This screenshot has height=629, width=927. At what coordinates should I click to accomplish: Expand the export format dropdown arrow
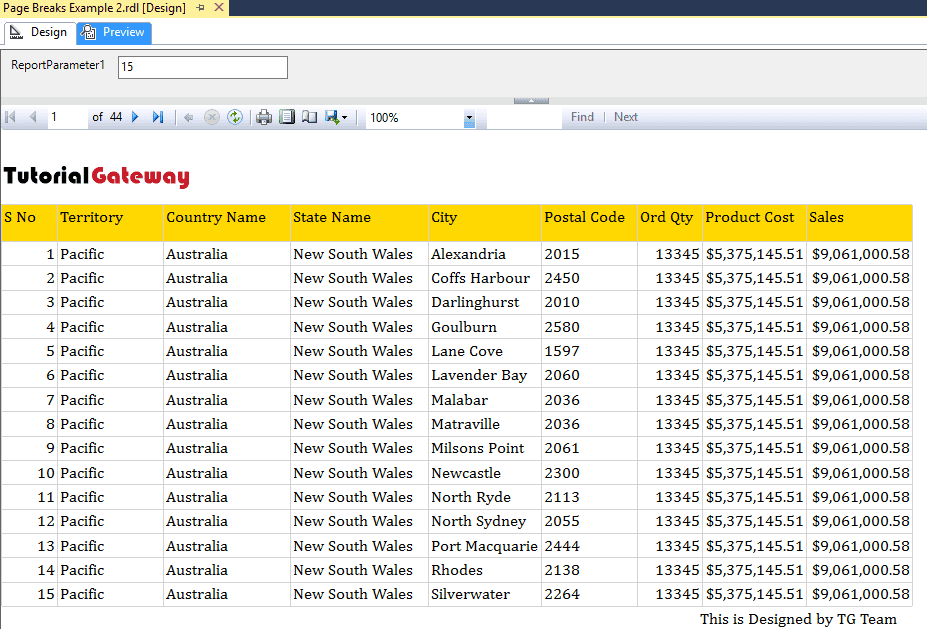344,117
